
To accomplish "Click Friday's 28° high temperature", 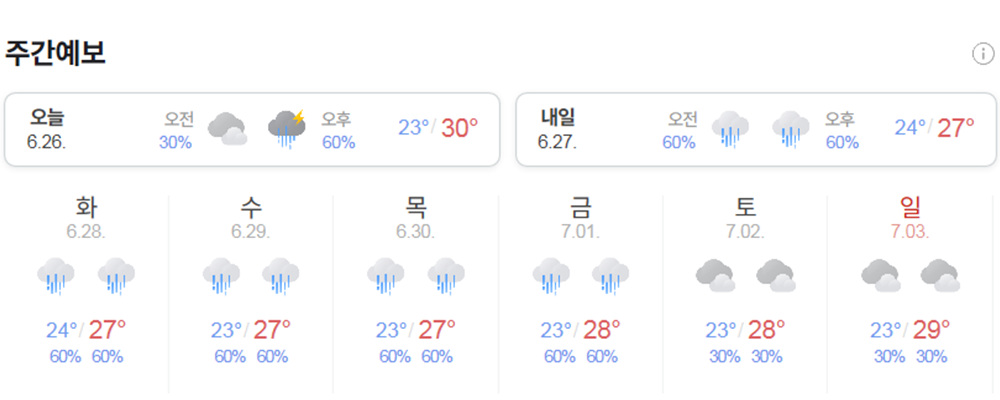I will tap(600, 329).
